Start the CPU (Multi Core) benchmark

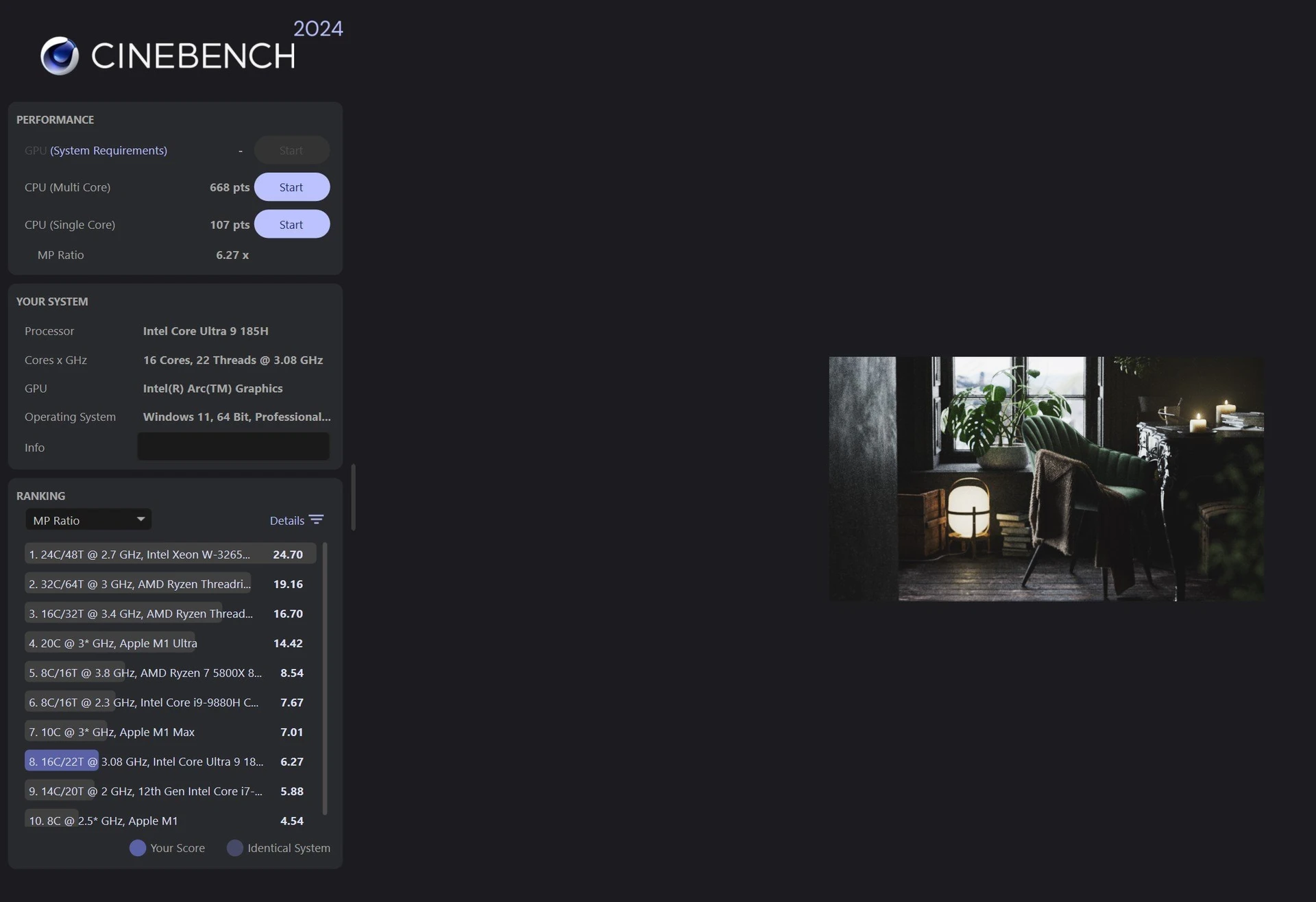coord(291,187)
